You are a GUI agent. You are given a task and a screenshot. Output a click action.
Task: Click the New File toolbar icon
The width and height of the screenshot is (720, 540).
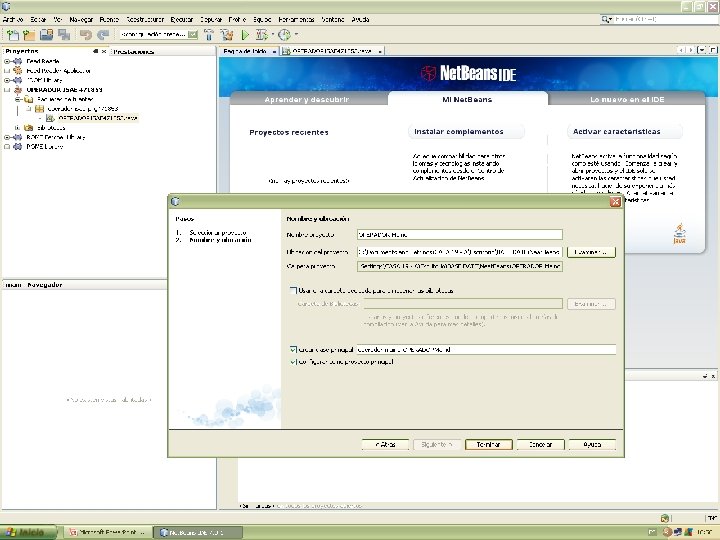(x=13, y=35)
